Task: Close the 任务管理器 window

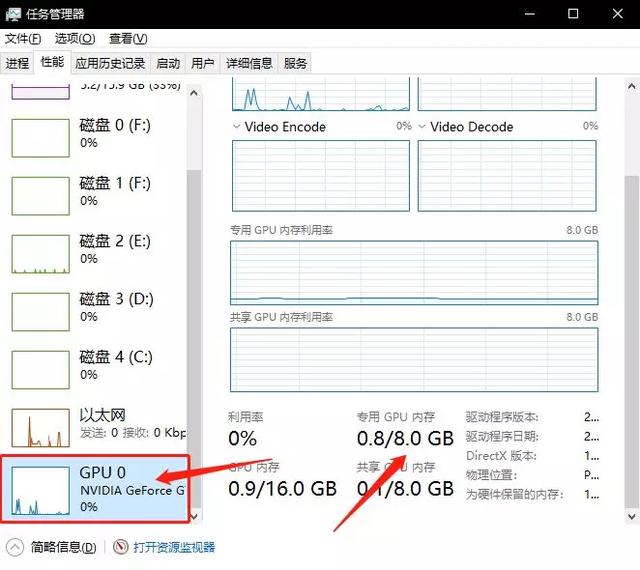Action: [618, 14]
